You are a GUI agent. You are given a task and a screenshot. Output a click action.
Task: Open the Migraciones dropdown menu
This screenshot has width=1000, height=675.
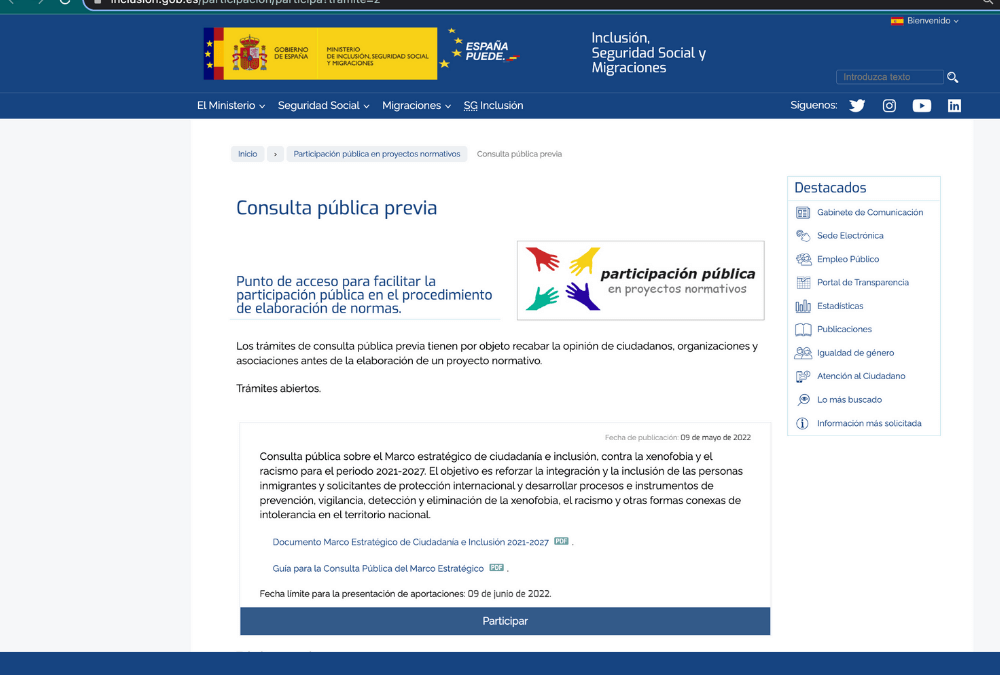point(416,106)
